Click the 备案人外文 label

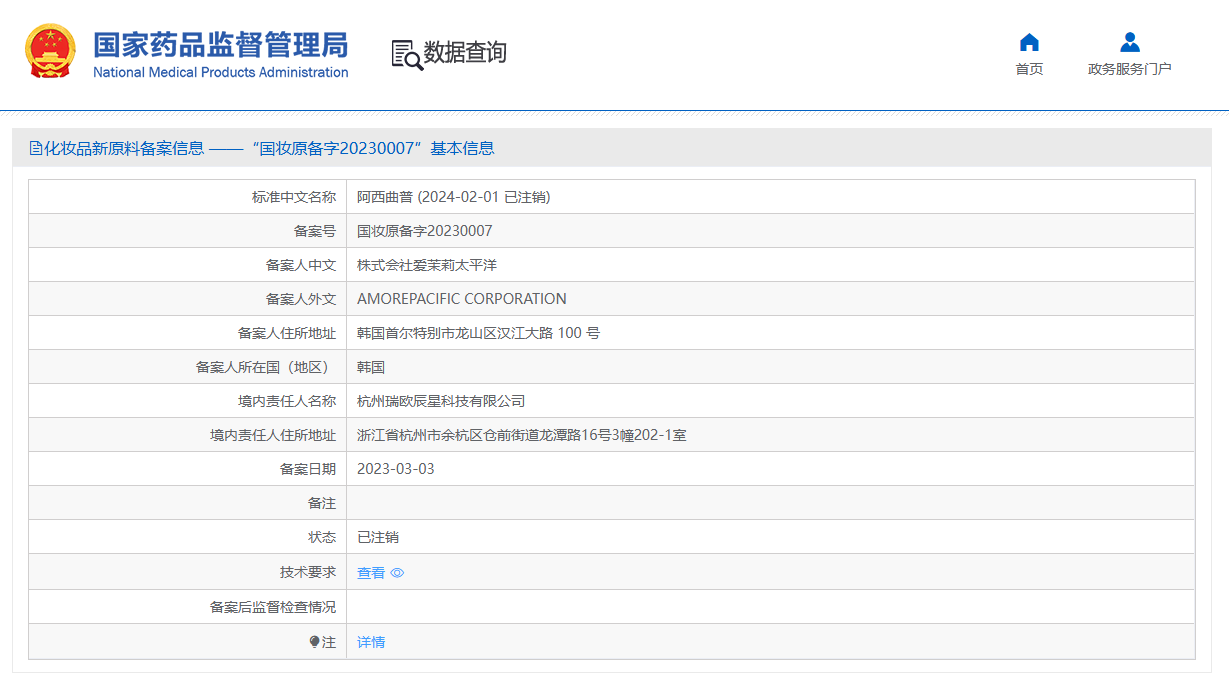[301, 299]
